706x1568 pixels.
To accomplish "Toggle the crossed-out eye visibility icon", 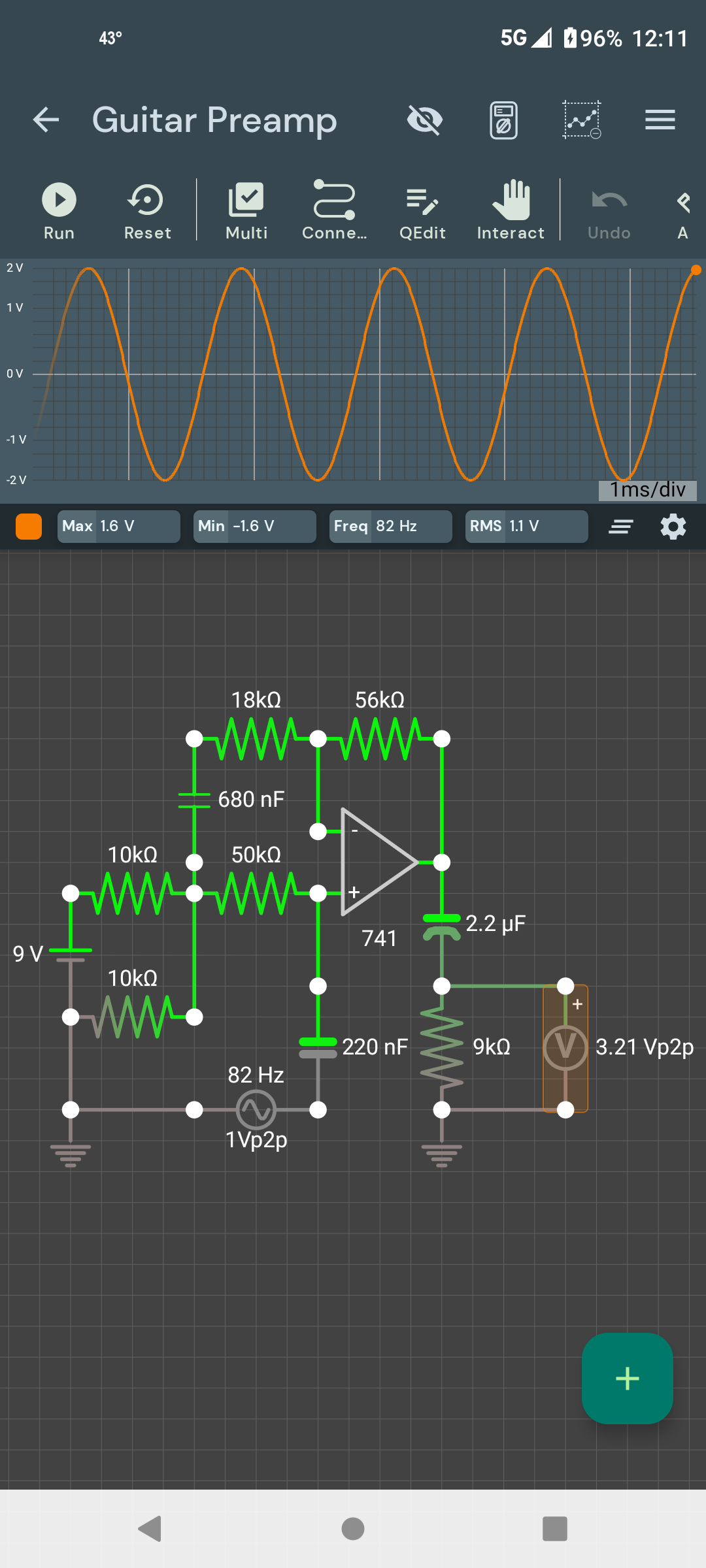I will pos(425,120).
